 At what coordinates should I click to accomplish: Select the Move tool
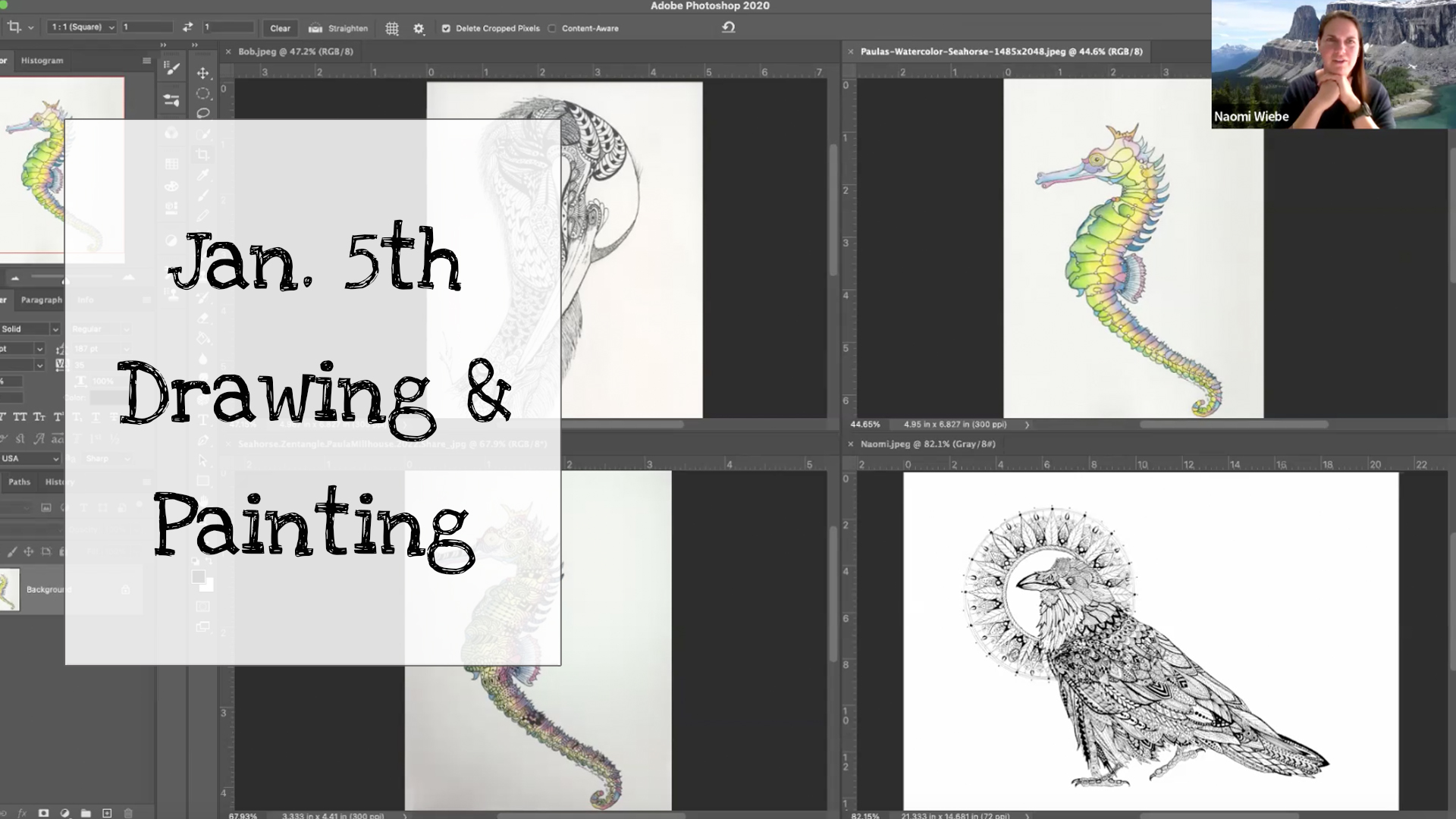point(202,73)
